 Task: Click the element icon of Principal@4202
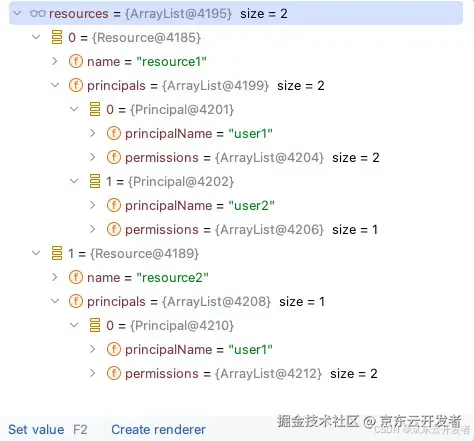point(95,181)
